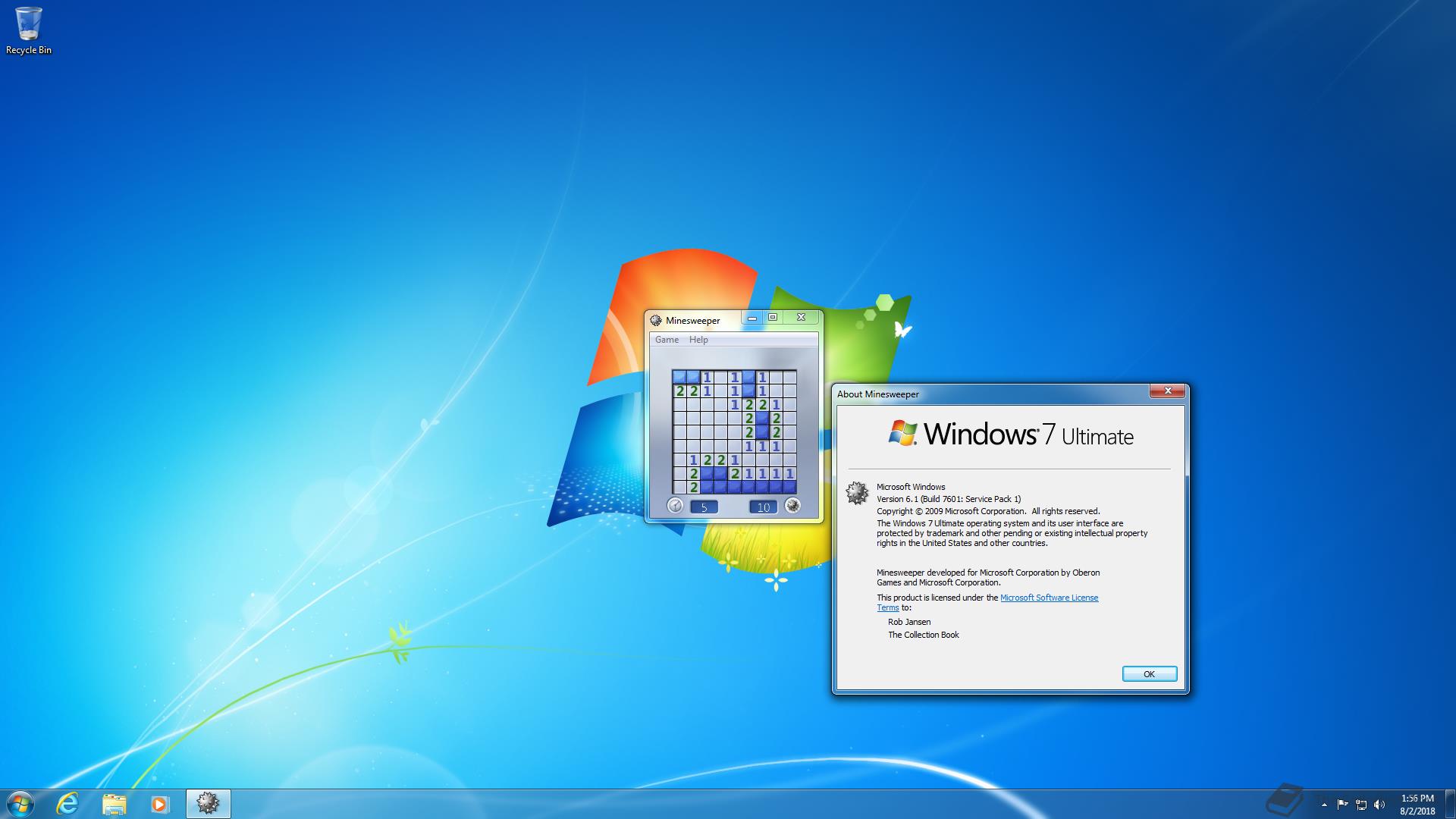The image size is (1456, 819).
Task: Open Microsoft Software License Terms link
Action: tap(1049, 598)
